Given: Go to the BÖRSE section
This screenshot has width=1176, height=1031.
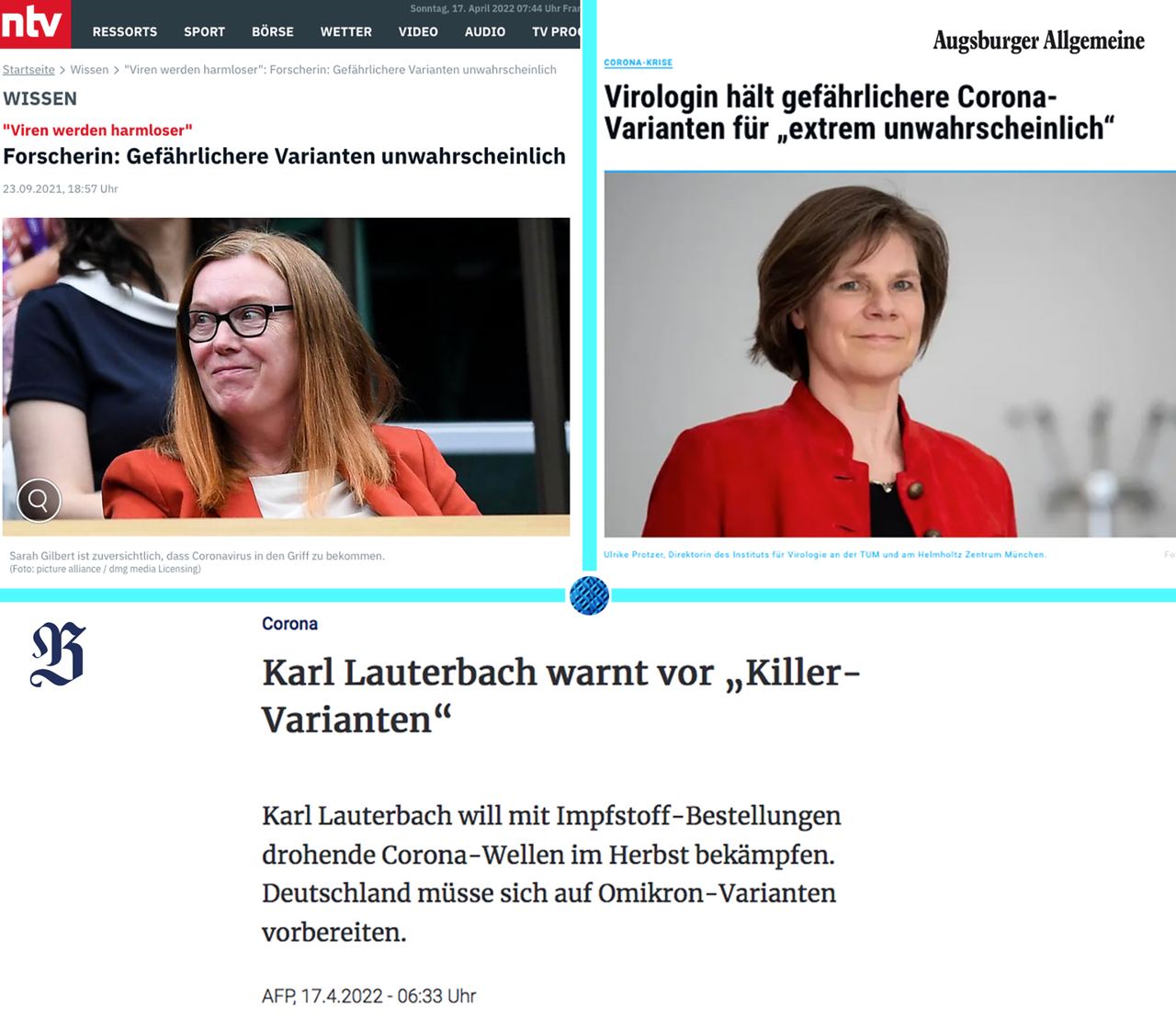Looking at the screenshot, I should click(273, 31).
